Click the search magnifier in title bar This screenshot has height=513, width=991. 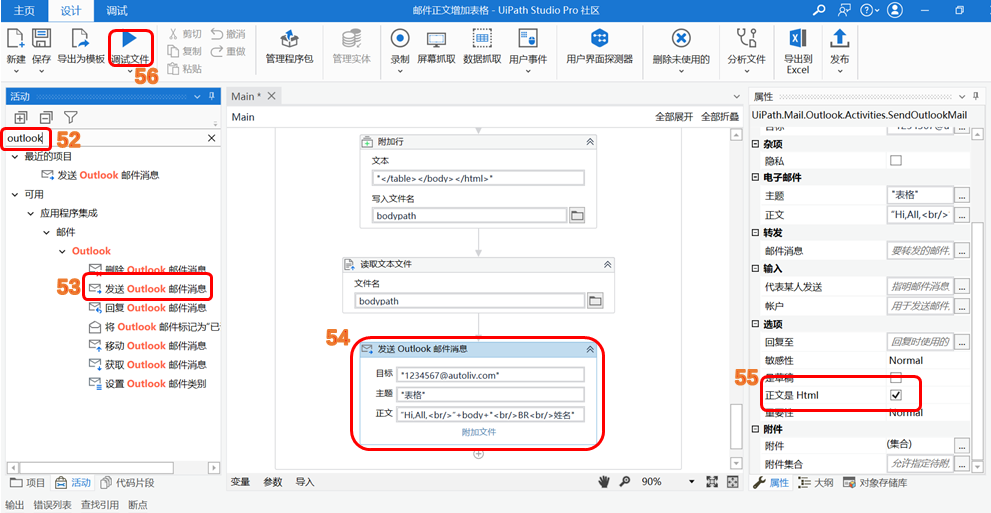819,10
